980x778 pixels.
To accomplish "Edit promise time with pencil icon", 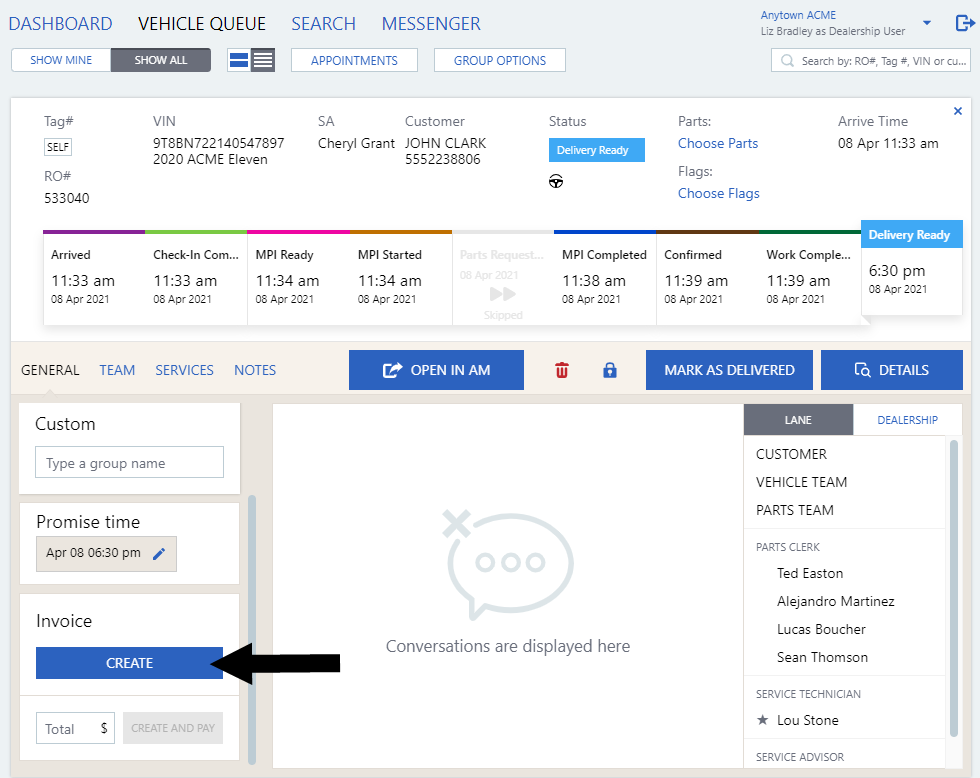I will tap(159, 553).
